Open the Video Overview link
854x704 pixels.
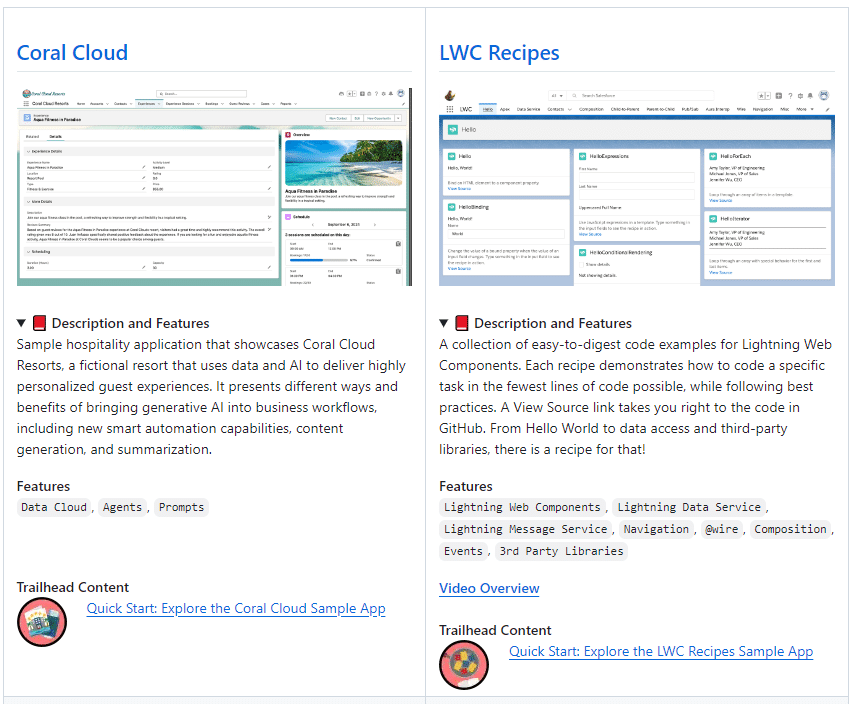[x=489, y=589]
